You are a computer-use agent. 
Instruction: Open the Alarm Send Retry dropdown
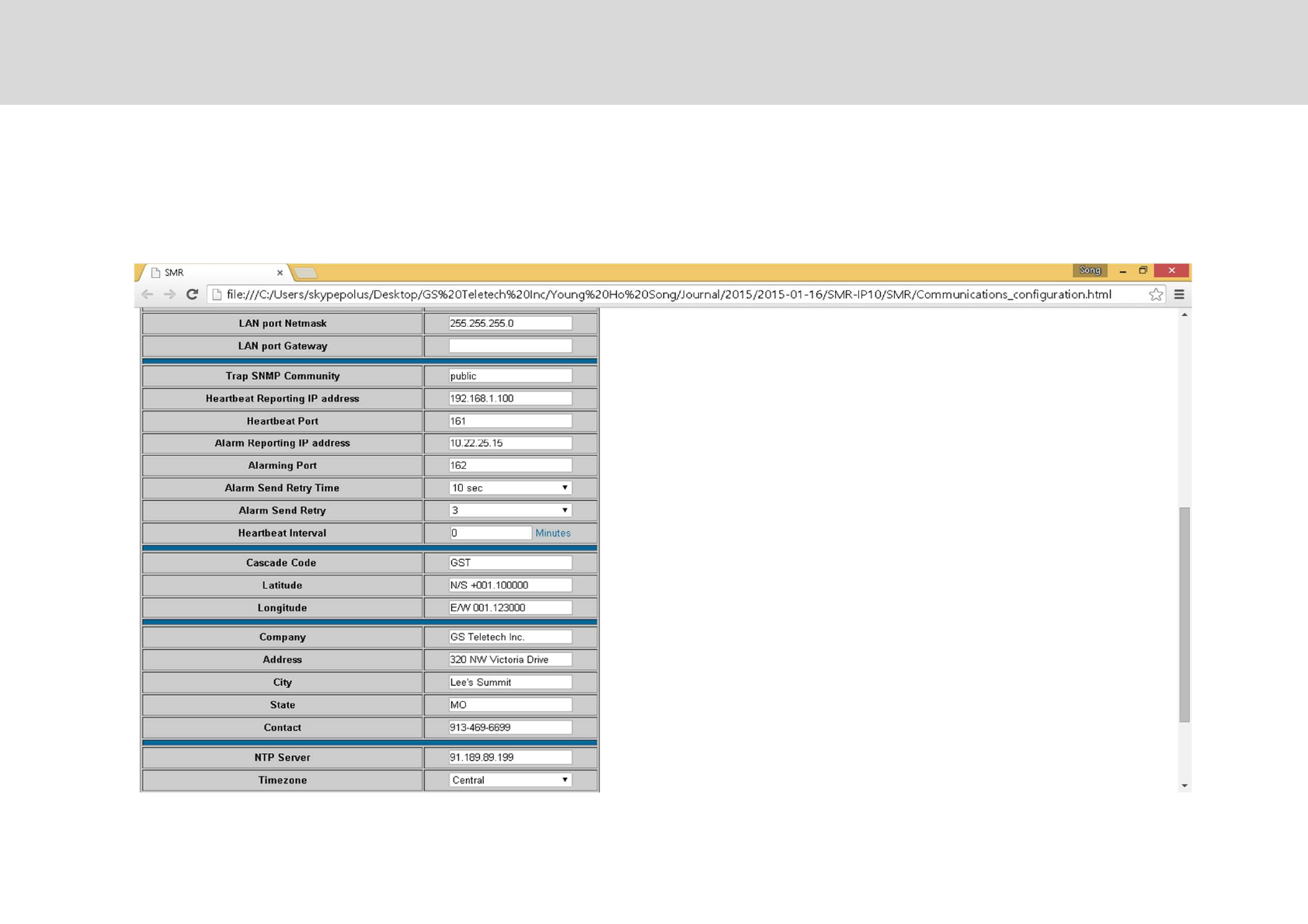point(510,510)
